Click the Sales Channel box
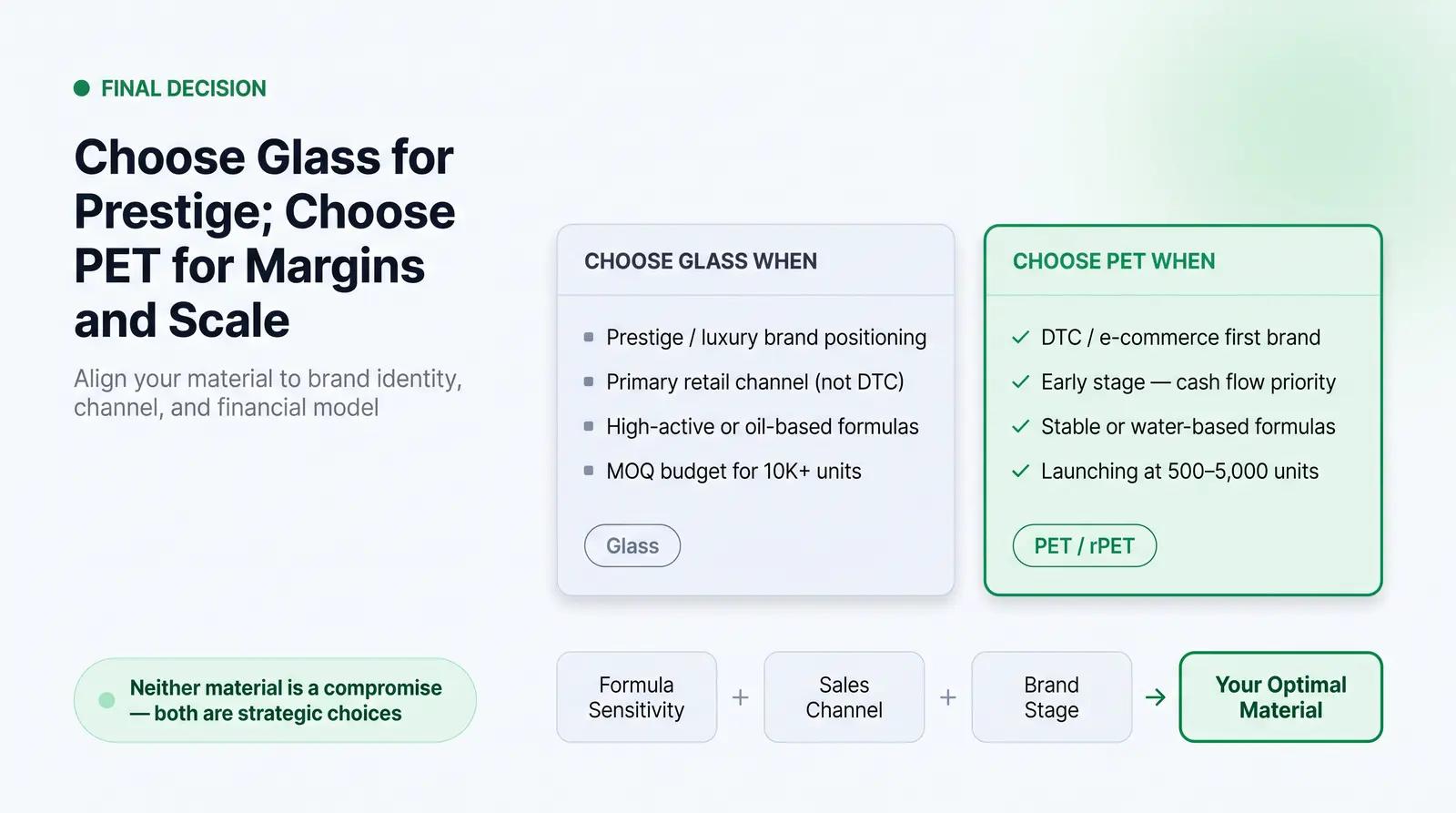The height and width of the screenshot is (813, 1456). (x=844, y=697)
